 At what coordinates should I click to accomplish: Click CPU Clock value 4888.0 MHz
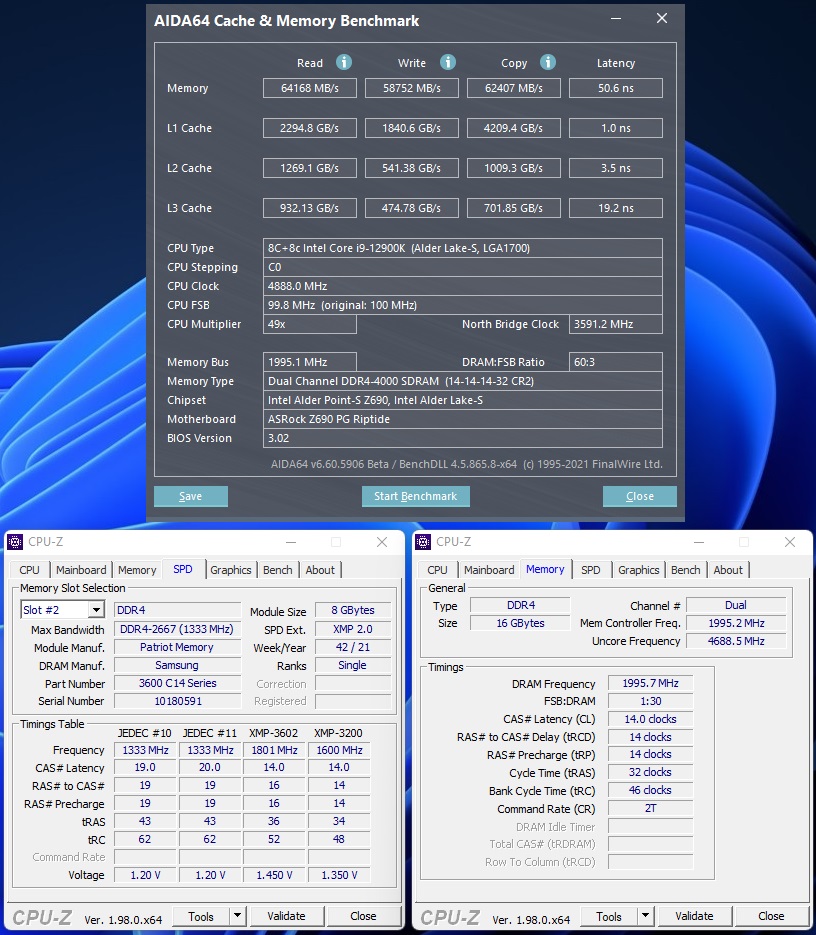pyautogui.click(x=462, y=286)
